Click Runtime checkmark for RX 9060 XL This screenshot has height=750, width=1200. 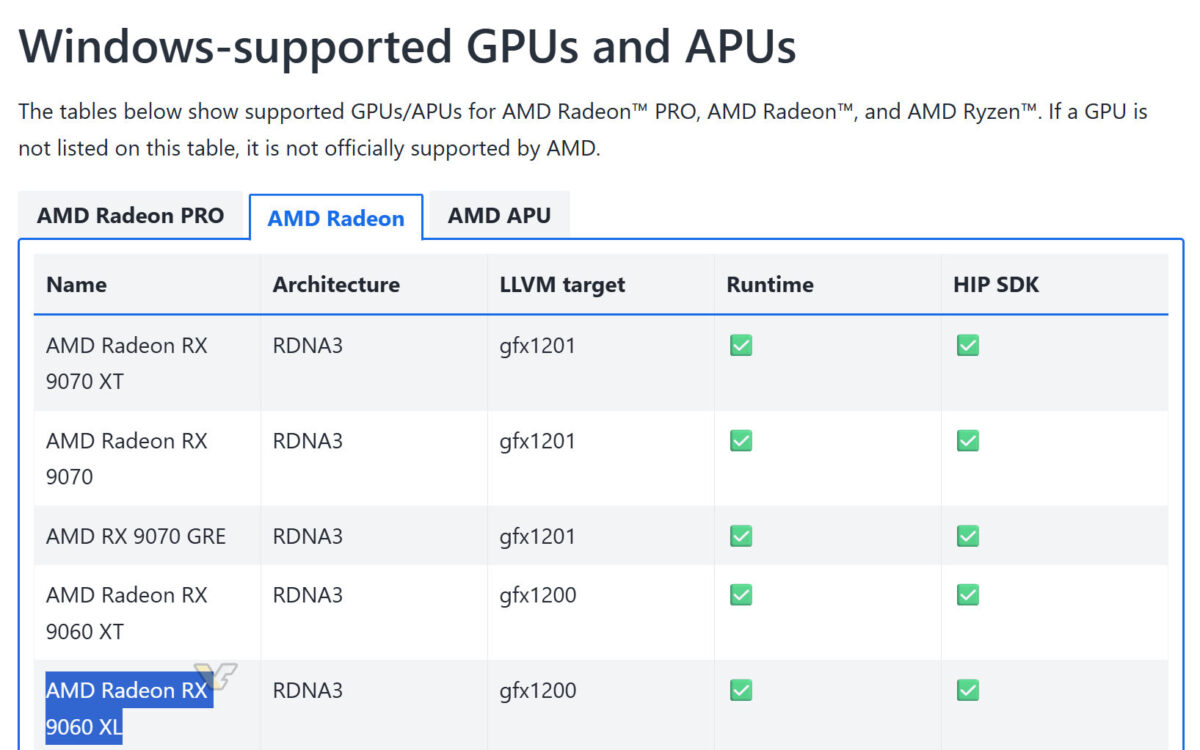740,690
